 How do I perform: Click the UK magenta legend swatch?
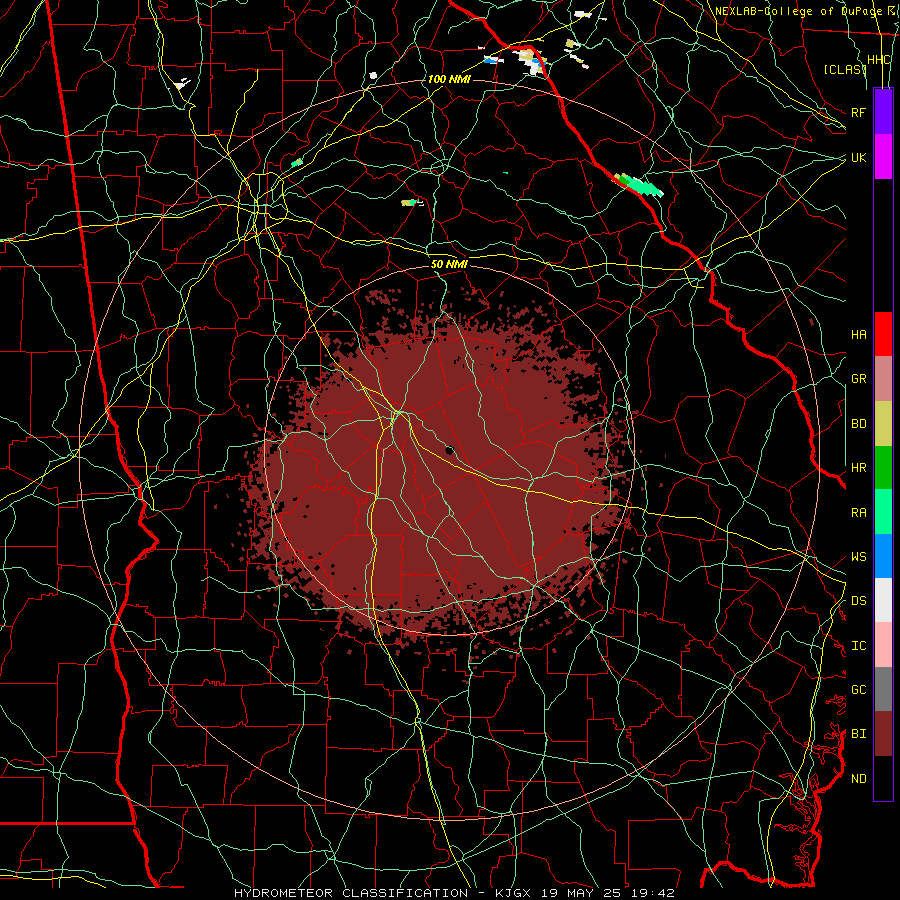[883, 157]
